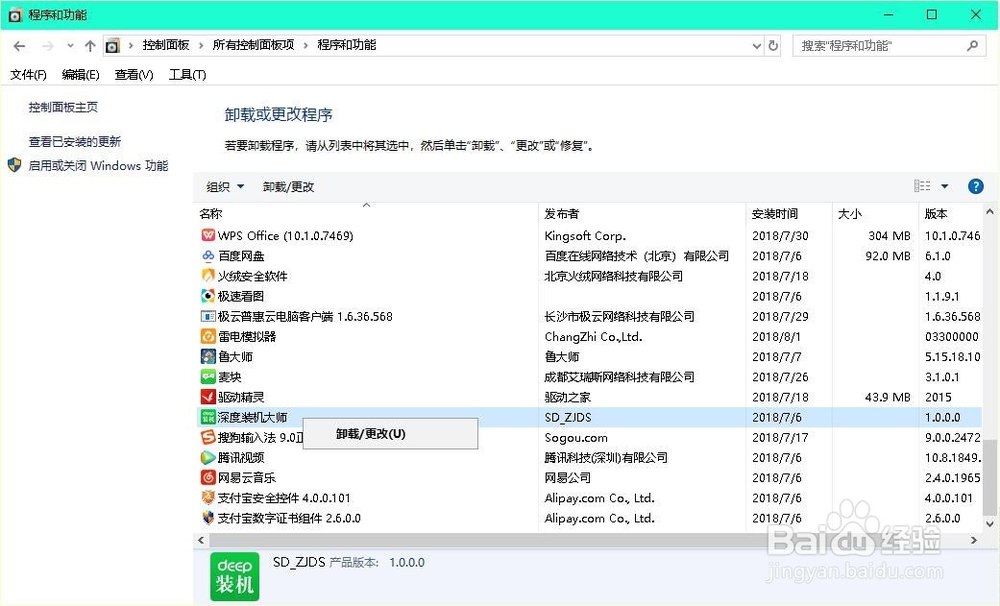Image resolution: width=1000 pixels, height=606 pixels.
Task: Open the Help question mark icon
Action: click(974, 186)
